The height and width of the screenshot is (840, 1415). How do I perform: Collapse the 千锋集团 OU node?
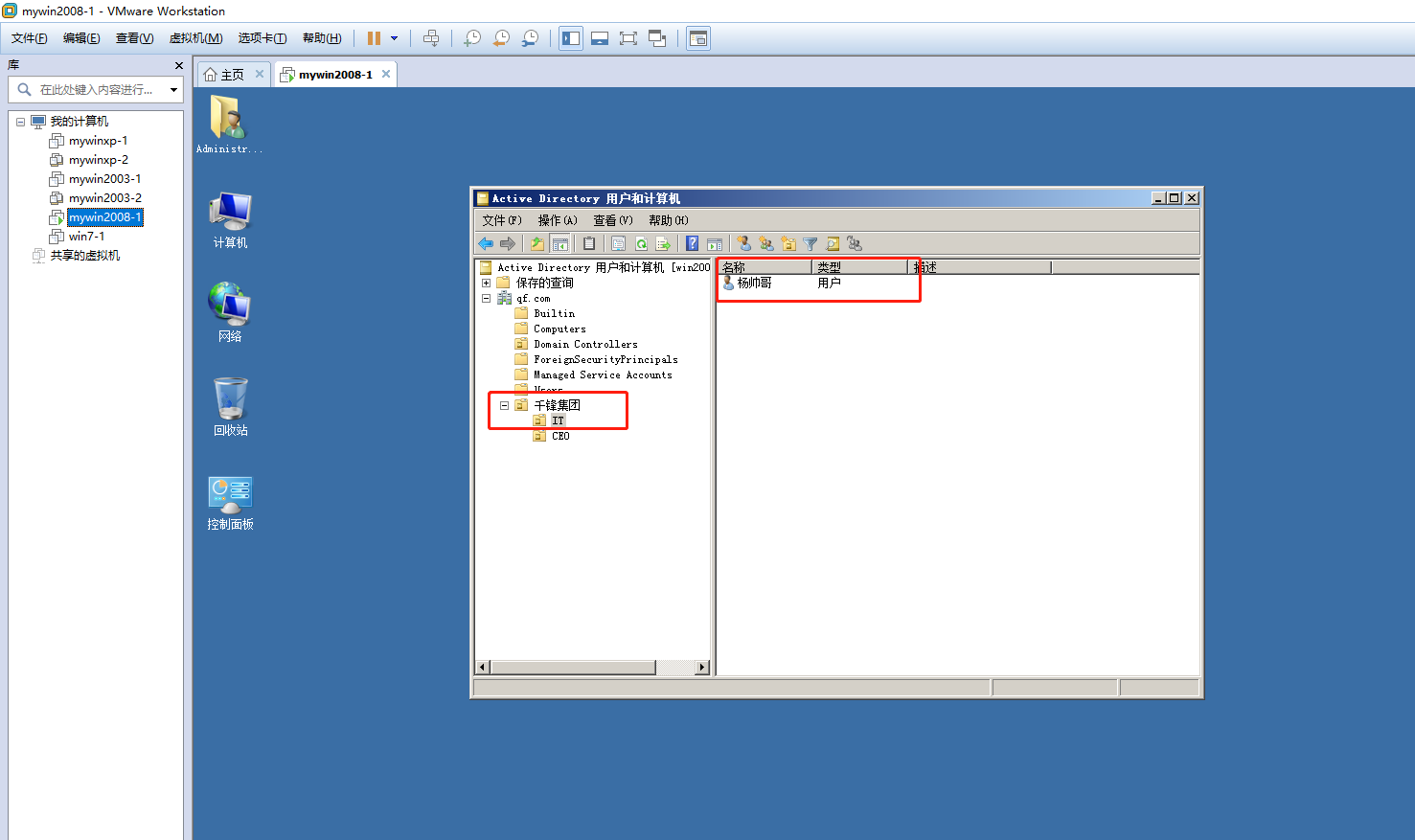pos(504,405)
